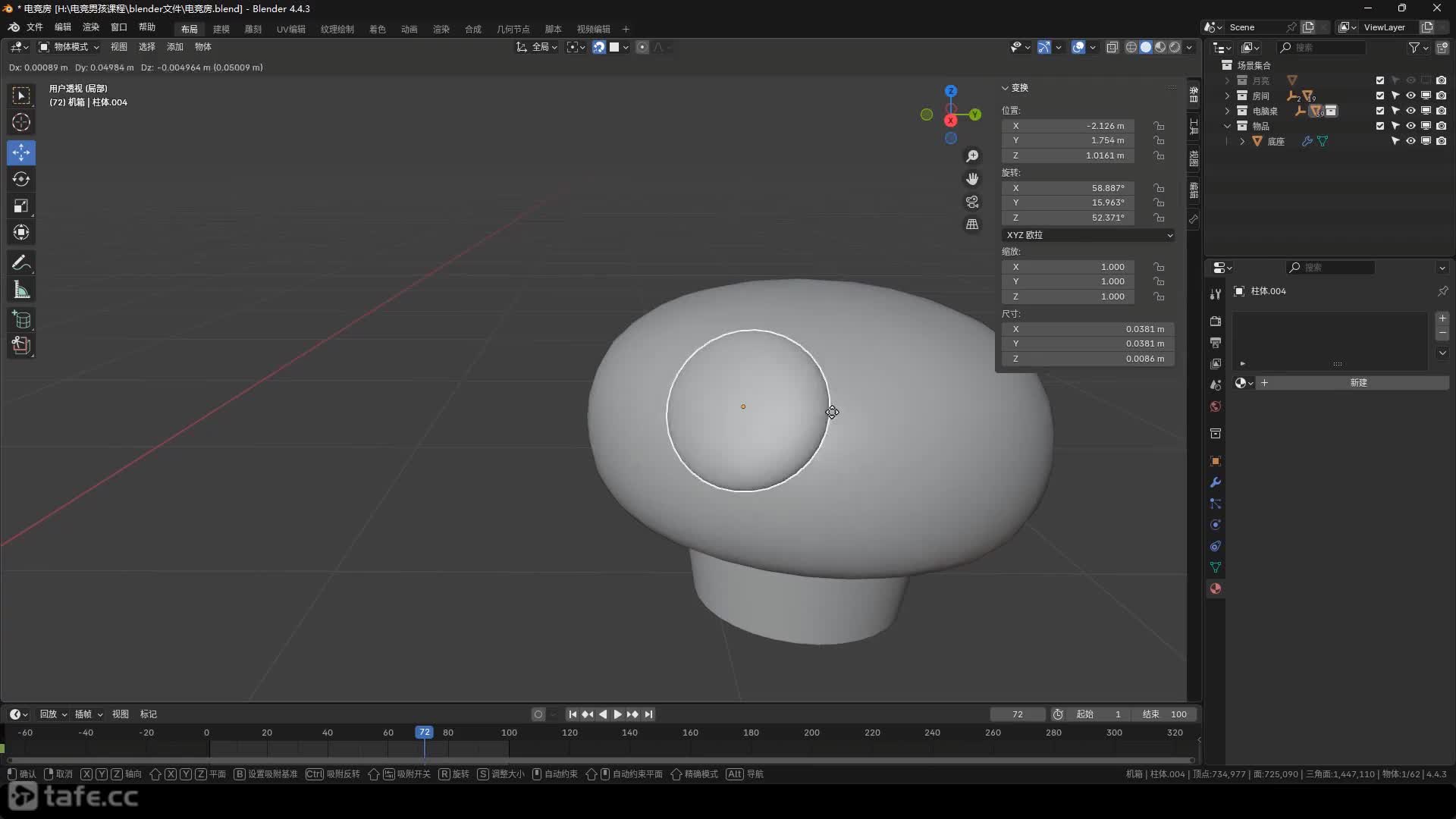Open the 物体模式 mode dropdown

70,47
